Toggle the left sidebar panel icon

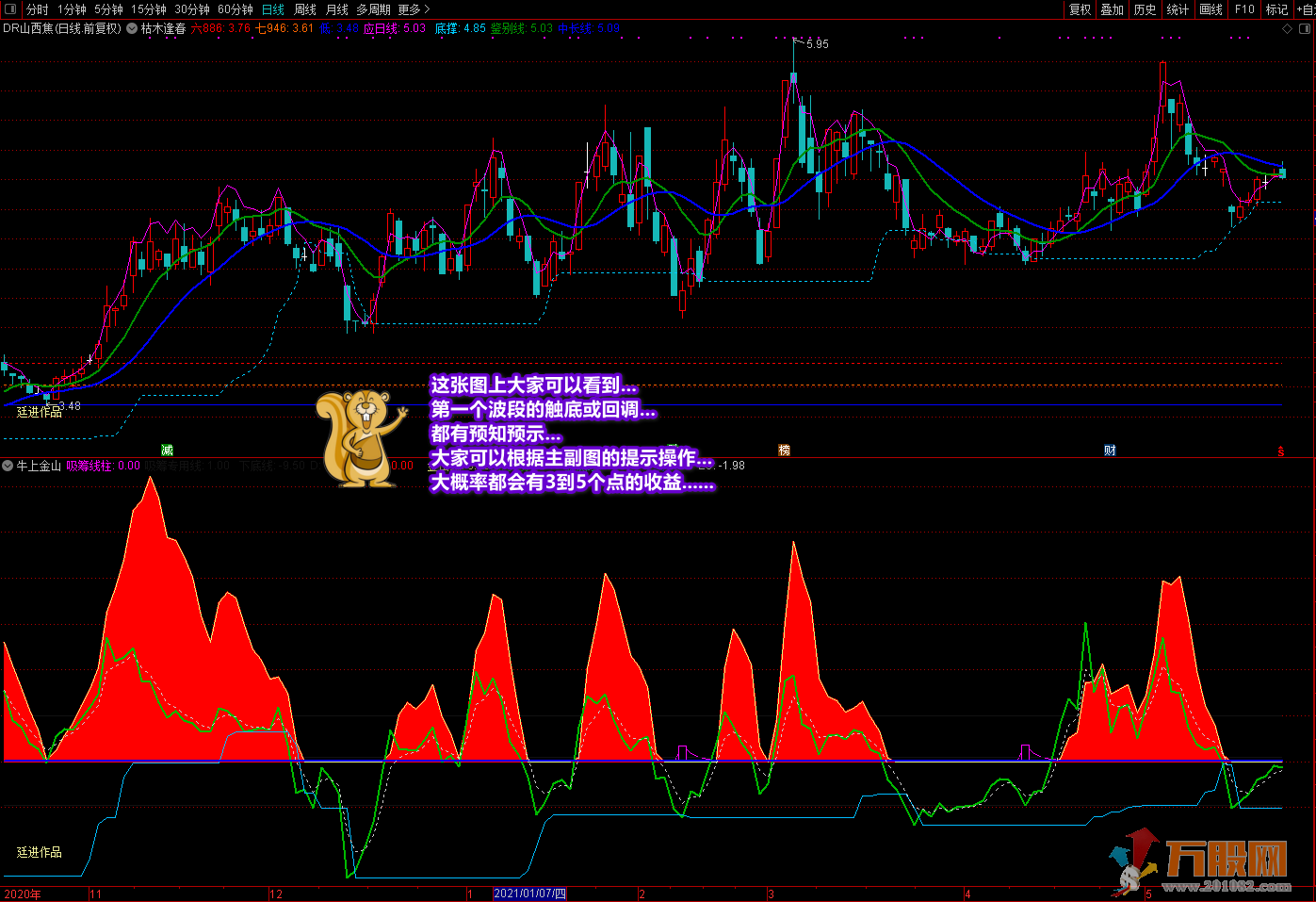(10, 9)
